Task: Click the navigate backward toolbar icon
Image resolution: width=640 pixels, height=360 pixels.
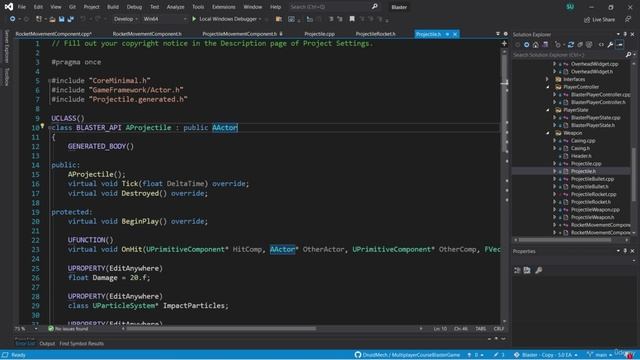Action: coord(13,19)
